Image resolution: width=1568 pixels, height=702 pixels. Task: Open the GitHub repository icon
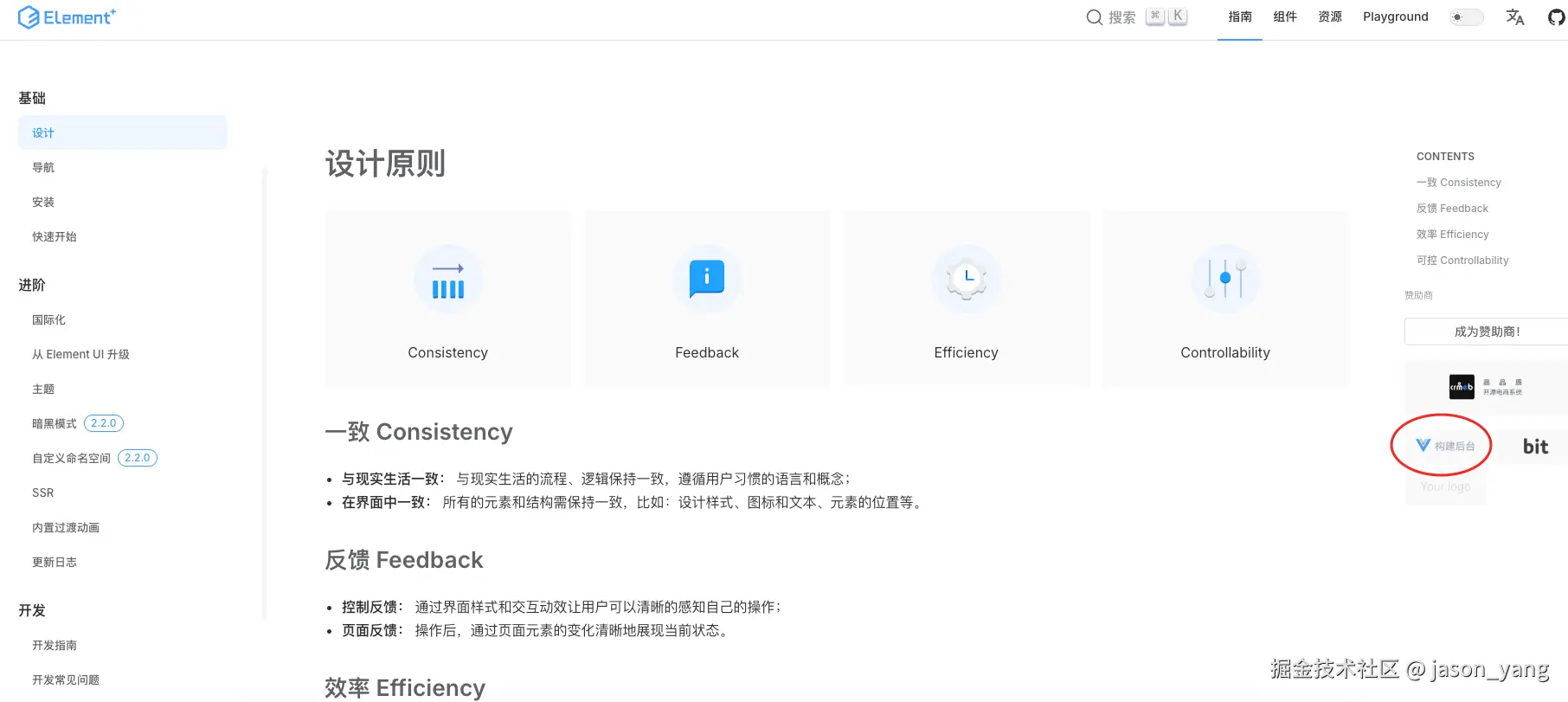pos(1556,17)
